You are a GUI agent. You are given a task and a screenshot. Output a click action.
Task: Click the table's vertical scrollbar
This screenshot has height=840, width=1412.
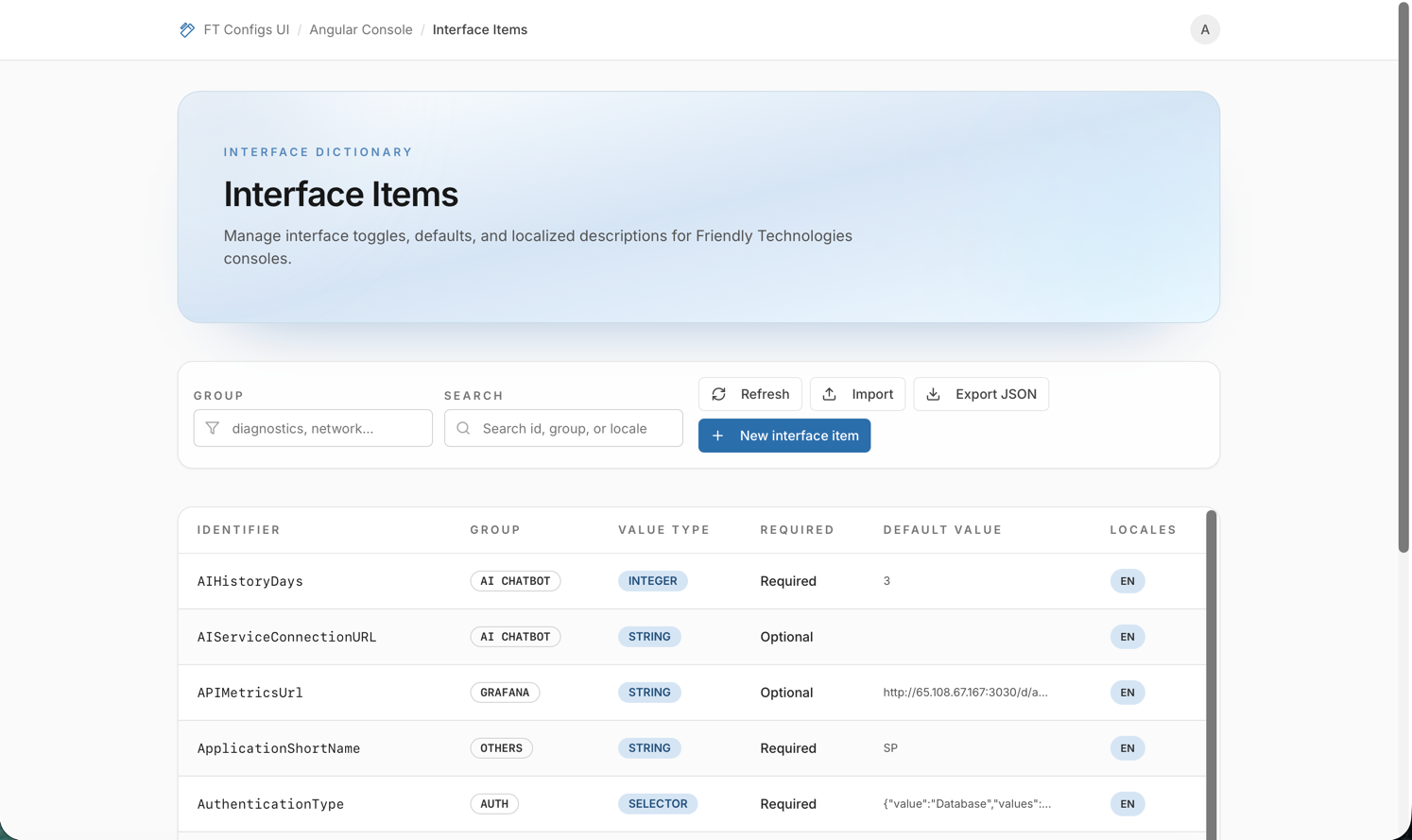point(1212,675)
